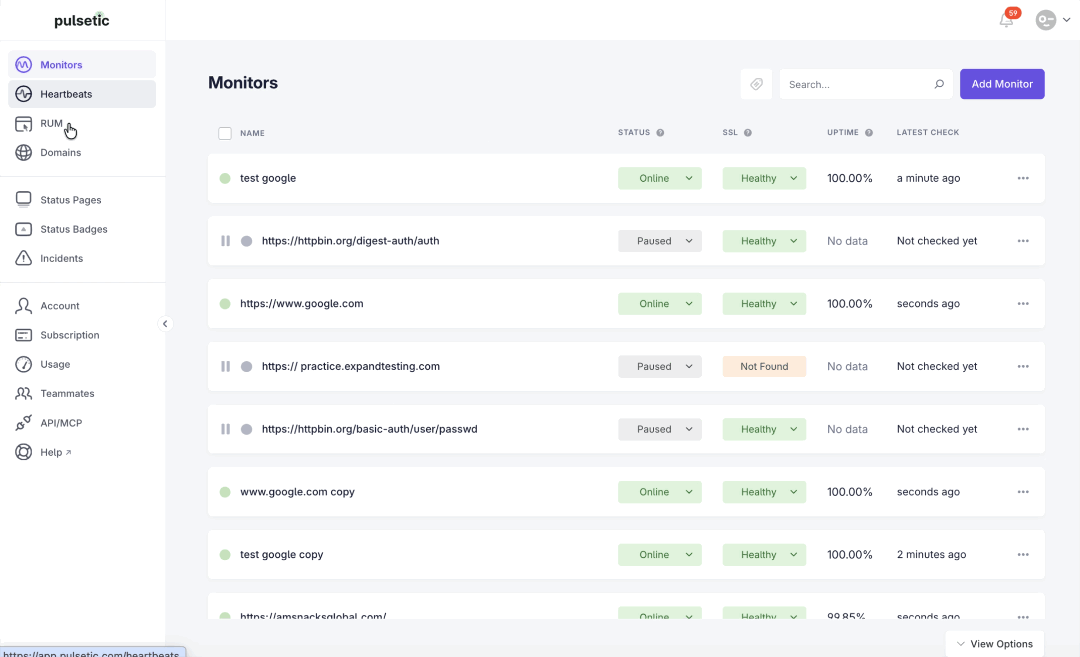Screen dimensions: 1080x657
Task: Open more options for https://www.google.com
Action: tap(1023, 304)
